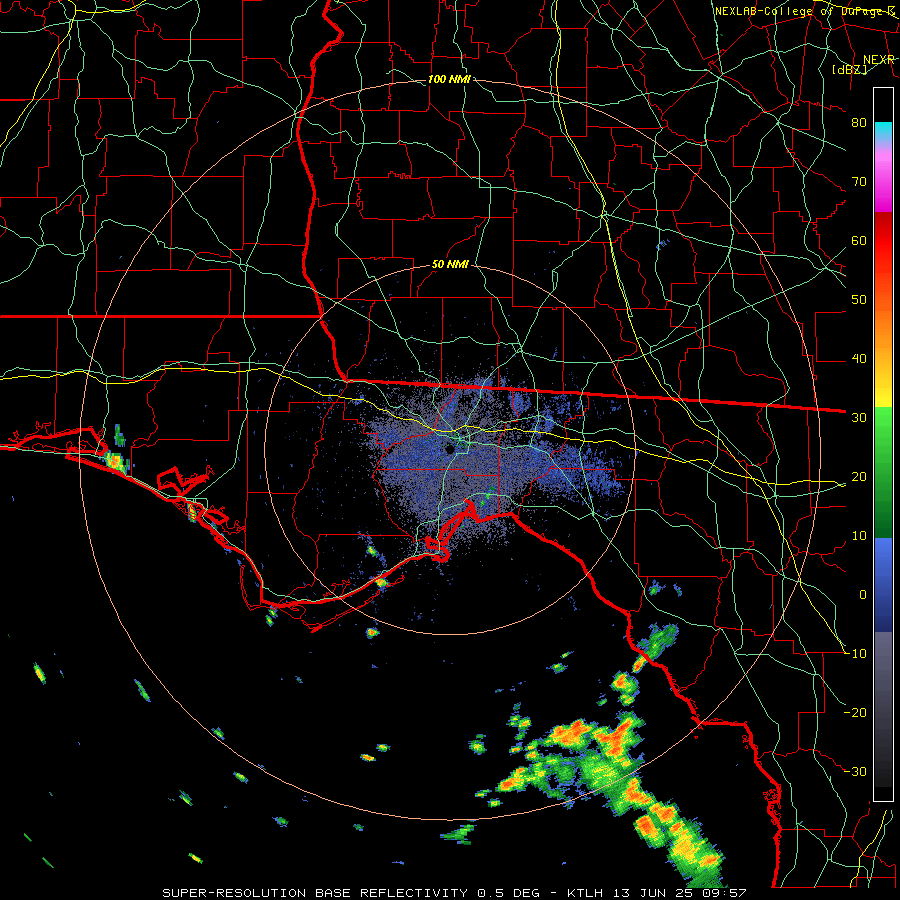
Task: Click the 80 dBZ scale value
Action: point(859,123)
